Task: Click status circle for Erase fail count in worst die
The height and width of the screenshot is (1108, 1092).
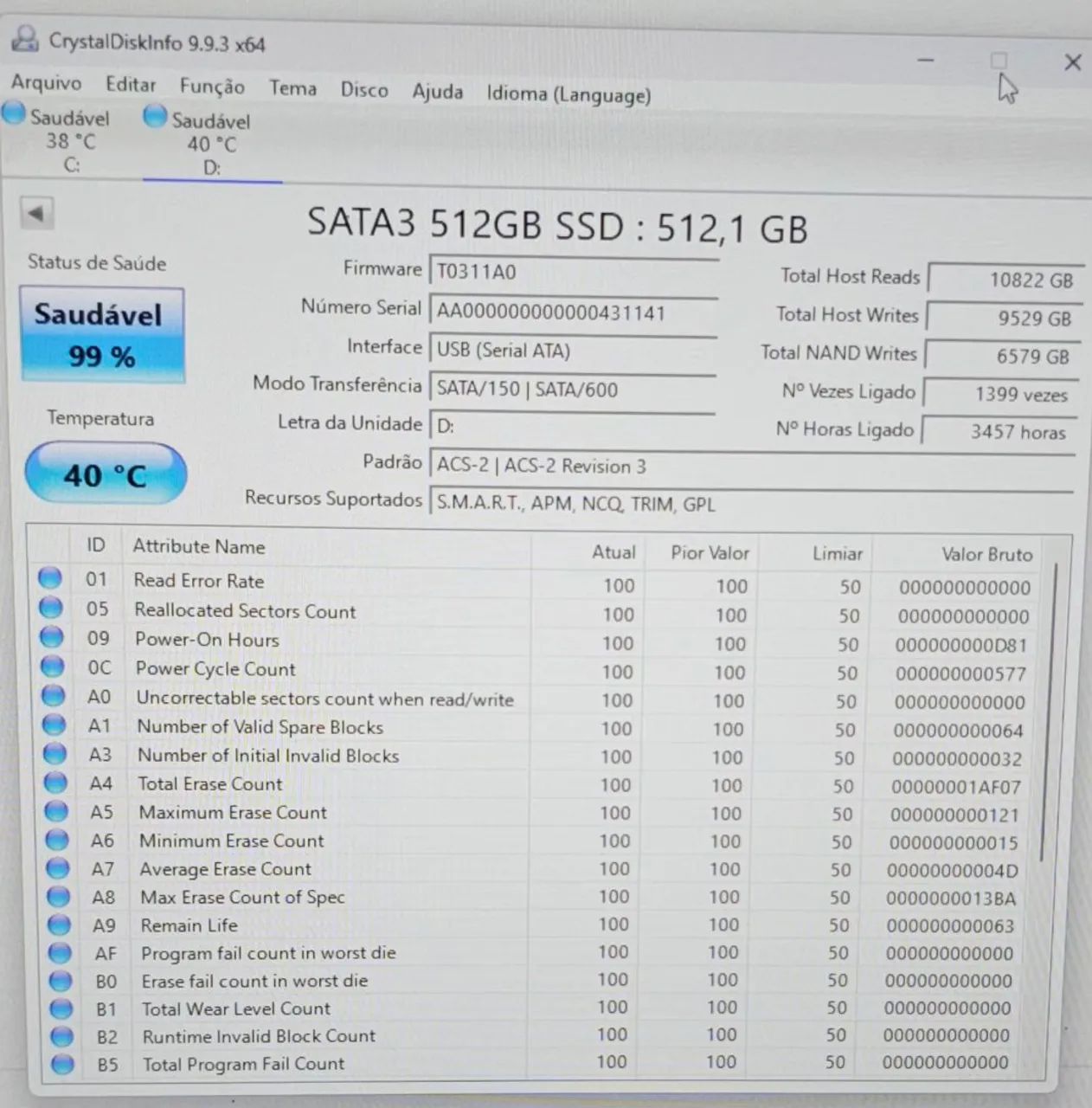Action: tap(61, 981)
